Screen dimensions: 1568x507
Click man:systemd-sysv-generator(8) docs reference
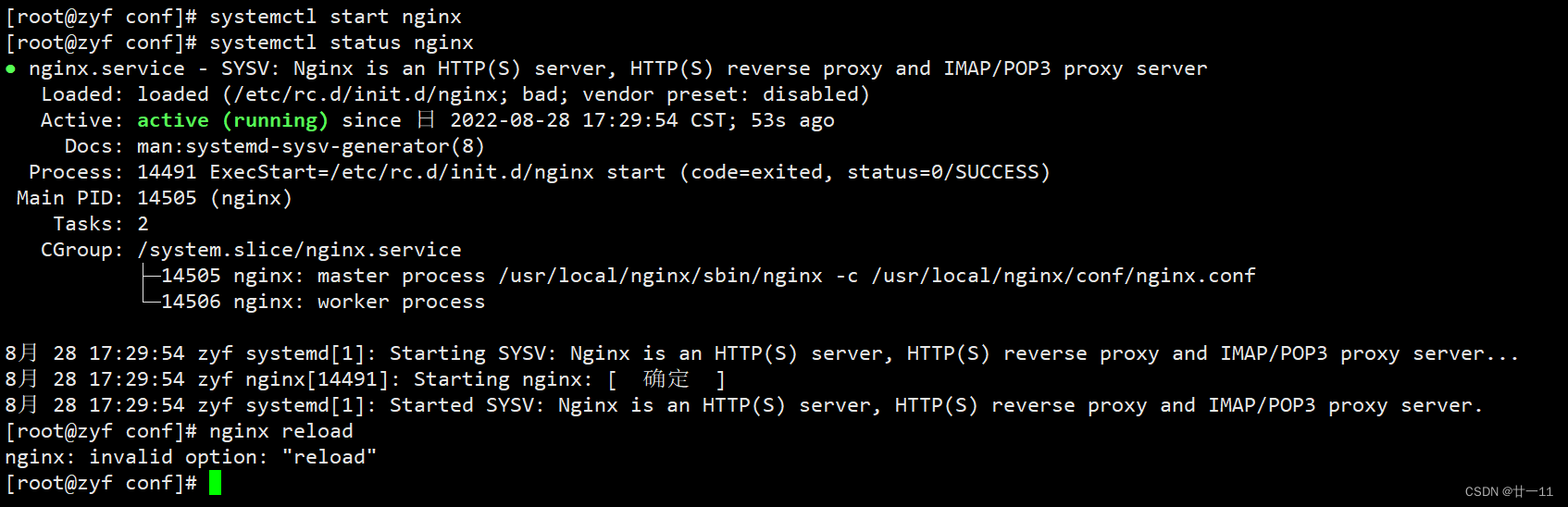tap(310, 146)
